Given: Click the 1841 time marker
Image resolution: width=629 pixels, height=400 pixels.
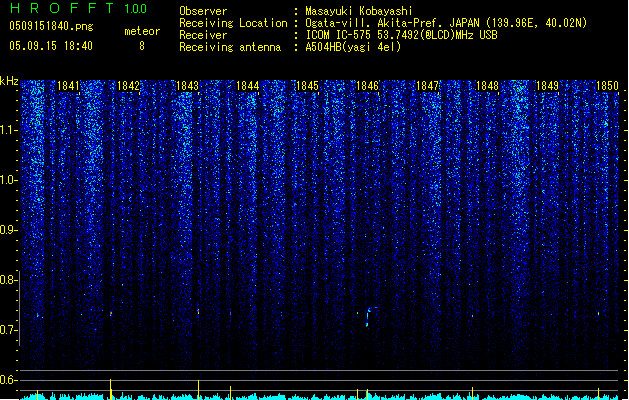Looking at the screenshot, I should 68,86.
